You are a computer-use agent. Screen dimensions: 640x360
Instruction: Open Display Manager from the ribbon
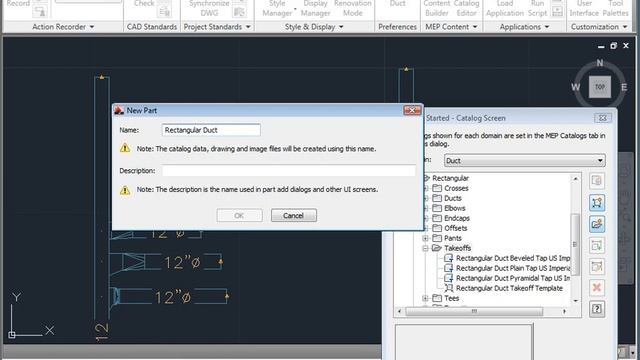pos(315,8)
